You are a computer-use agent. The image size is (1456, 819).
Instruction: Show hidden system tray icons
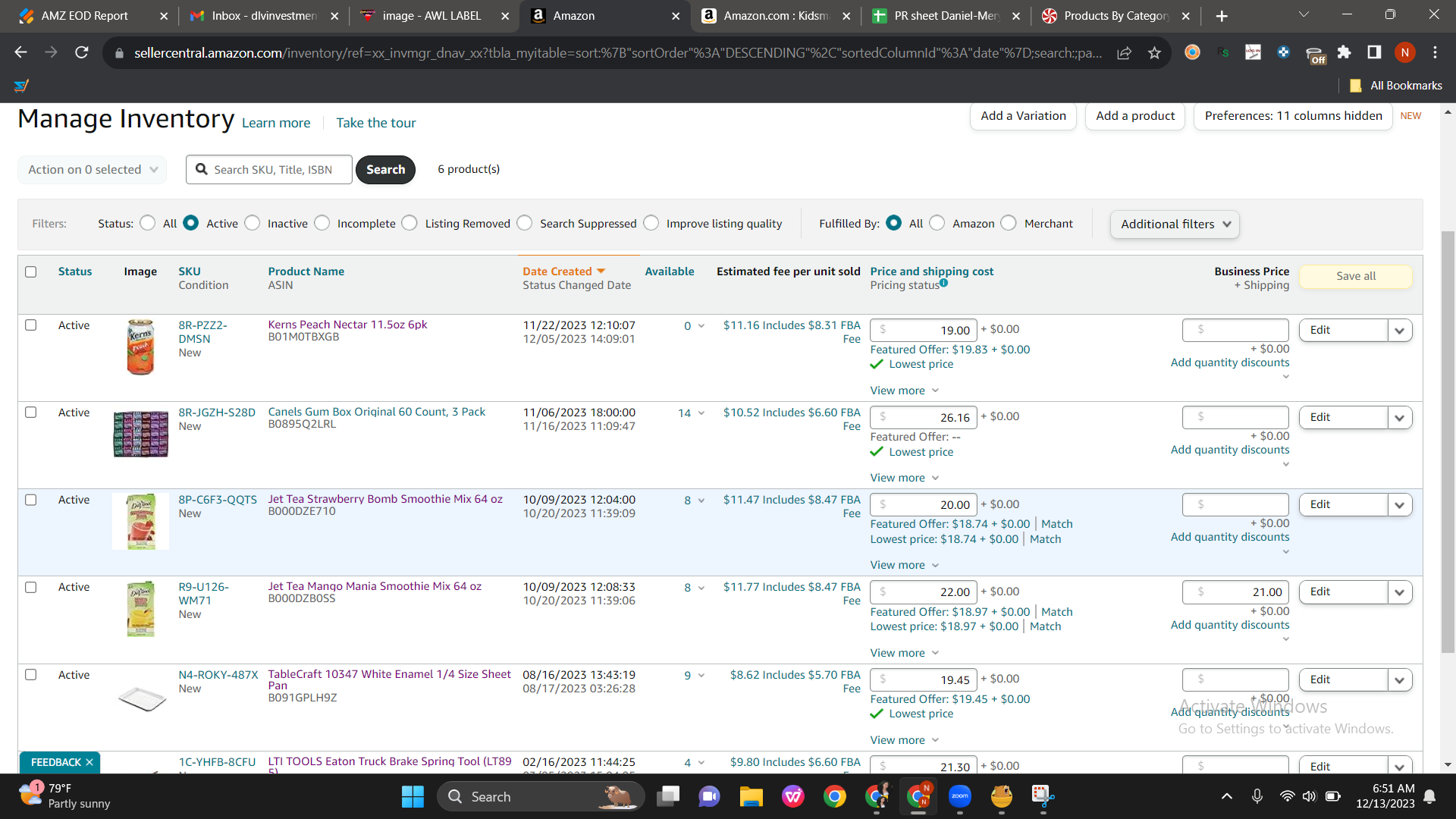[x=1226, y=796]
